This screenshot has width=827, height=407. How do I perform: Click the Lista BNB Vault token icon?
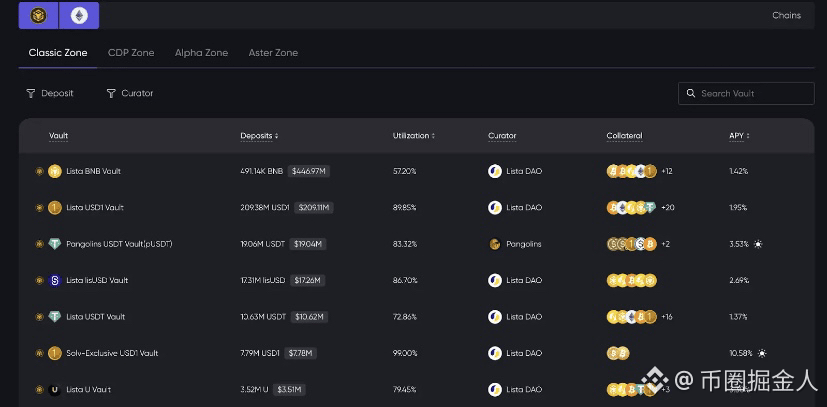click(55, 171)
